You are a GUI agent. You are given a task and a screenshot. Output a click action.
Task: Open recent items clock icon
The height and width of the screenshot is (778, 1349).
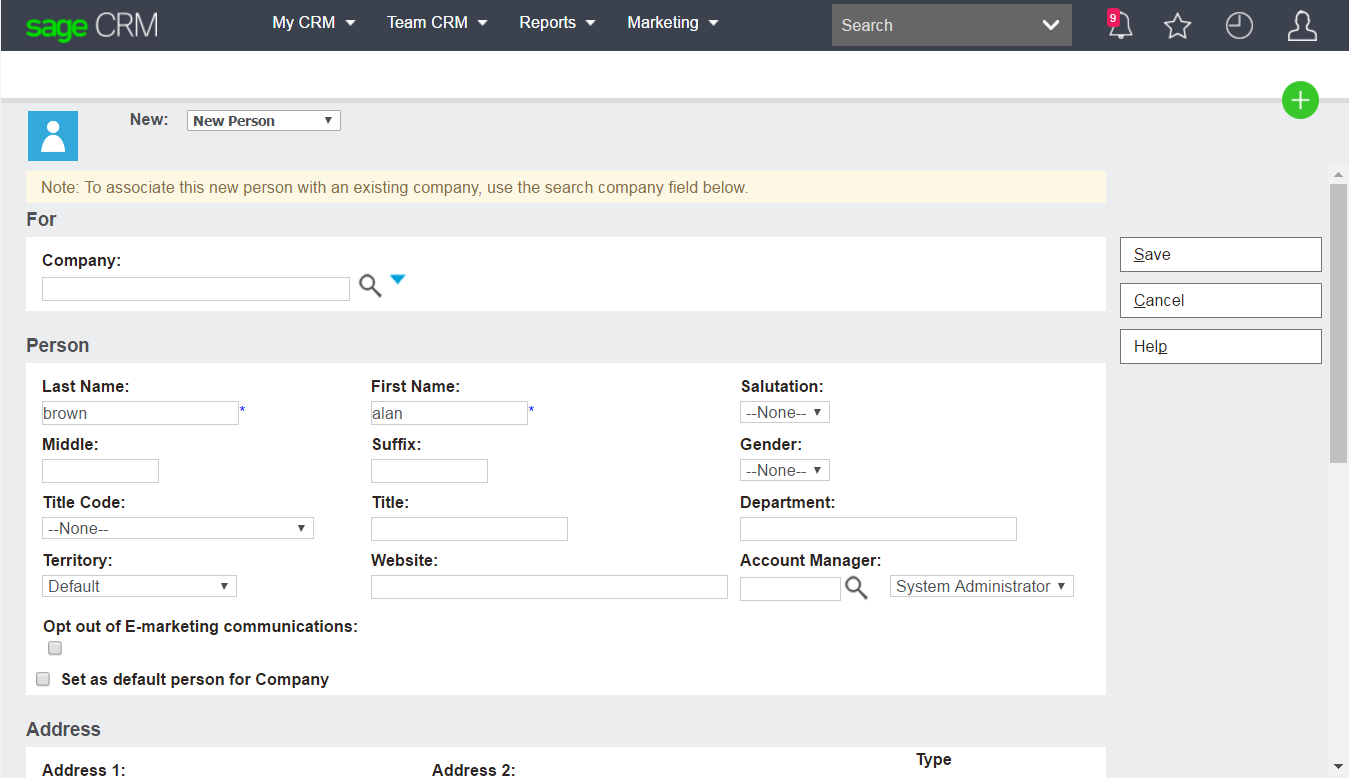1239,26
